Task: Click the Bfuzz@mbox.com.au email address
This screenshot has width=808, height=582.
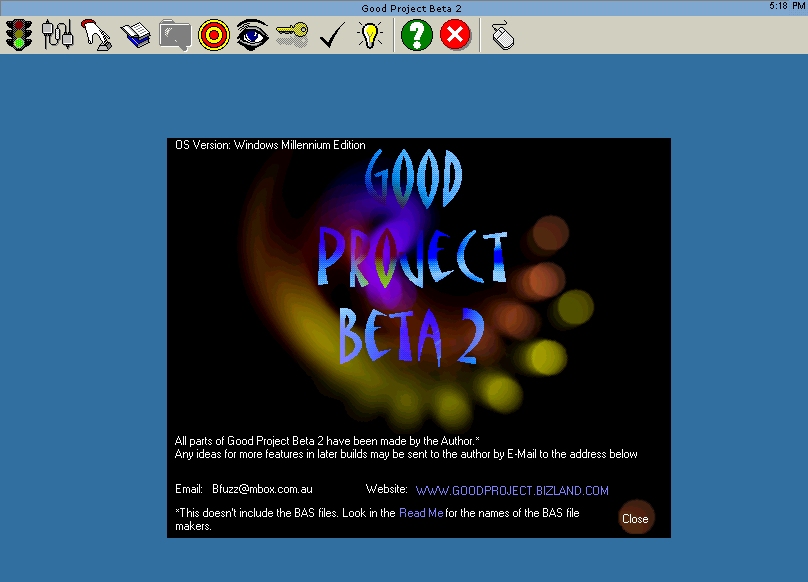Action: (262, 490)
